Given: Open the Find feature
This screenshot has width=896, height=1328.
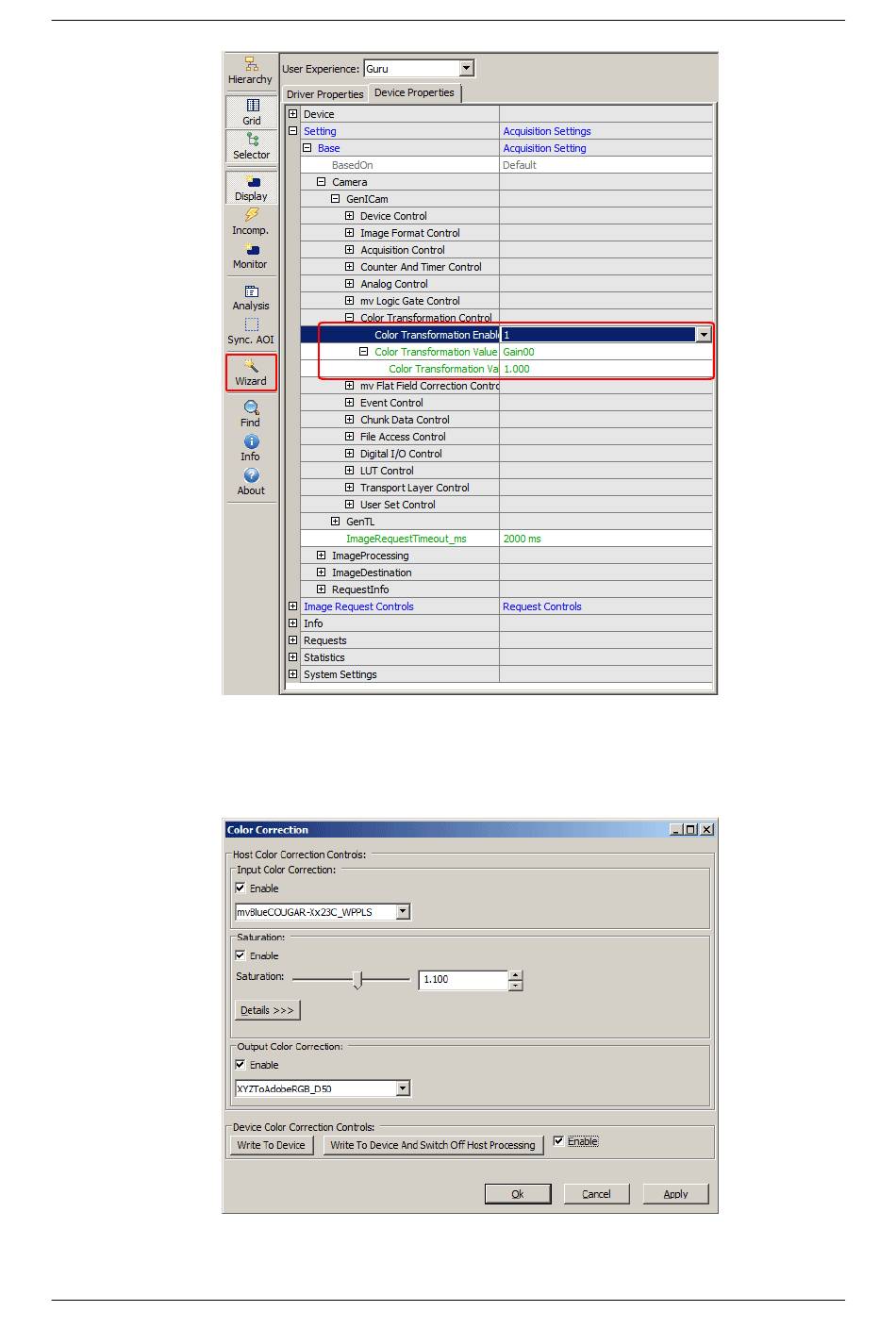Looking at the screenshot, I should tap(251, 414).
